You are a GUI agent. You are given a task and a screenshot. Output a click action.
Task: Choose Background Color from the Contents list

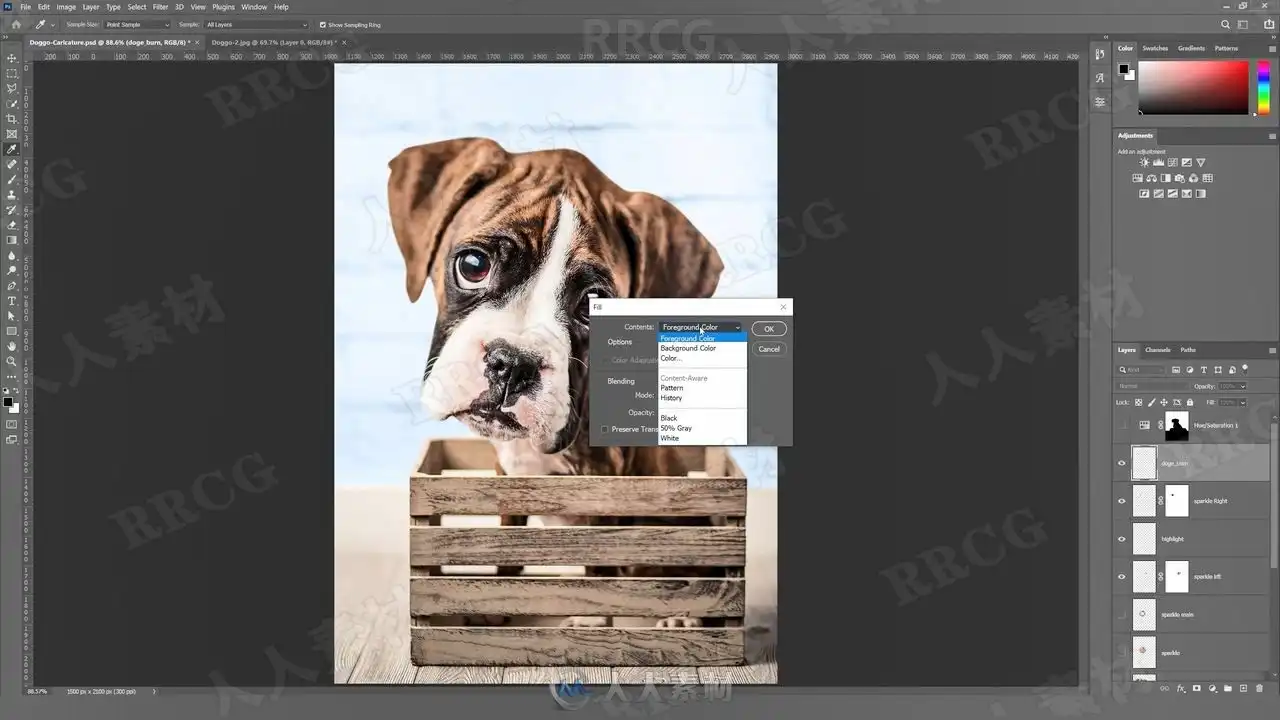[702, 348]
